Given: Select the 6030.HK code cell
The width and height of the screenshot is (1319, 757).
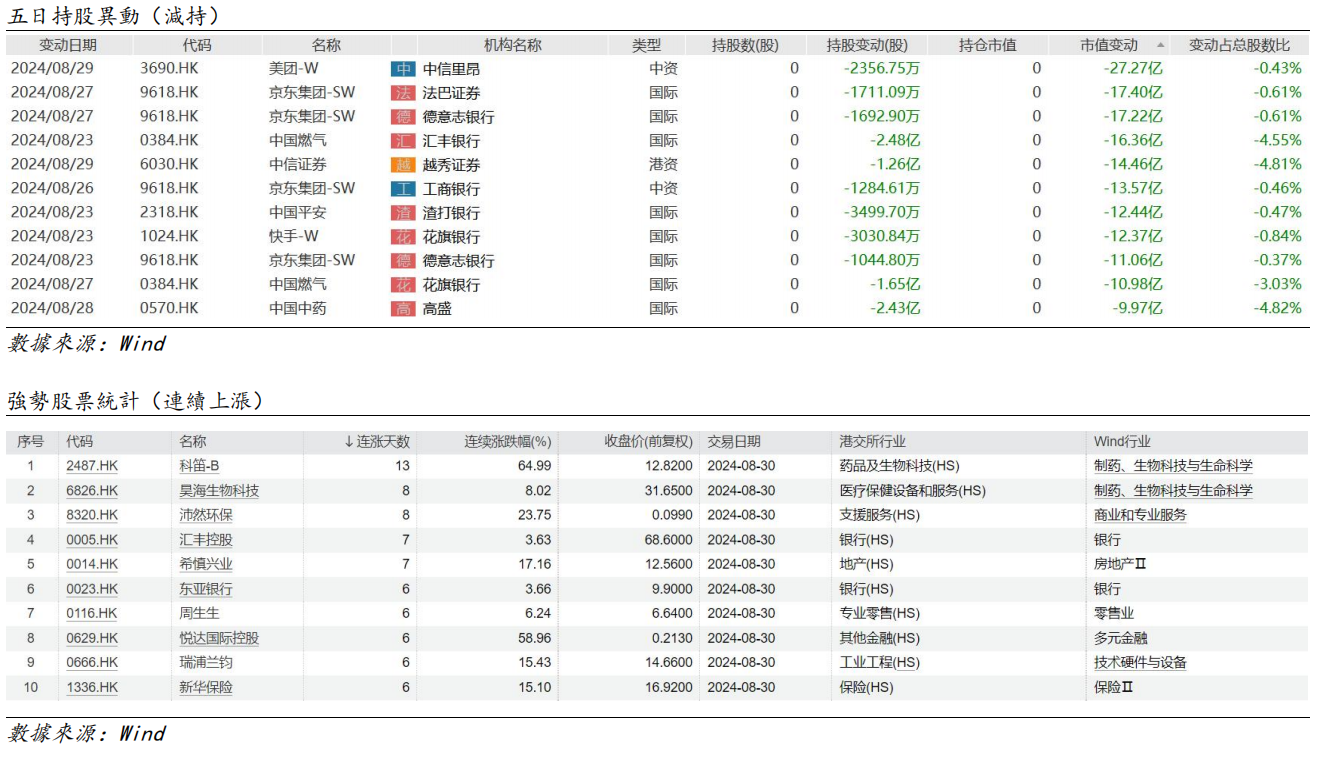Looking at the screenshot, I should (x=169, y=165).
